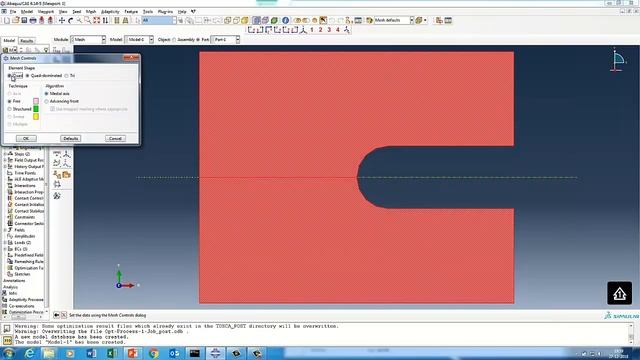Click the Save model database icon
The image size is (640, 360).
point(24,20)
